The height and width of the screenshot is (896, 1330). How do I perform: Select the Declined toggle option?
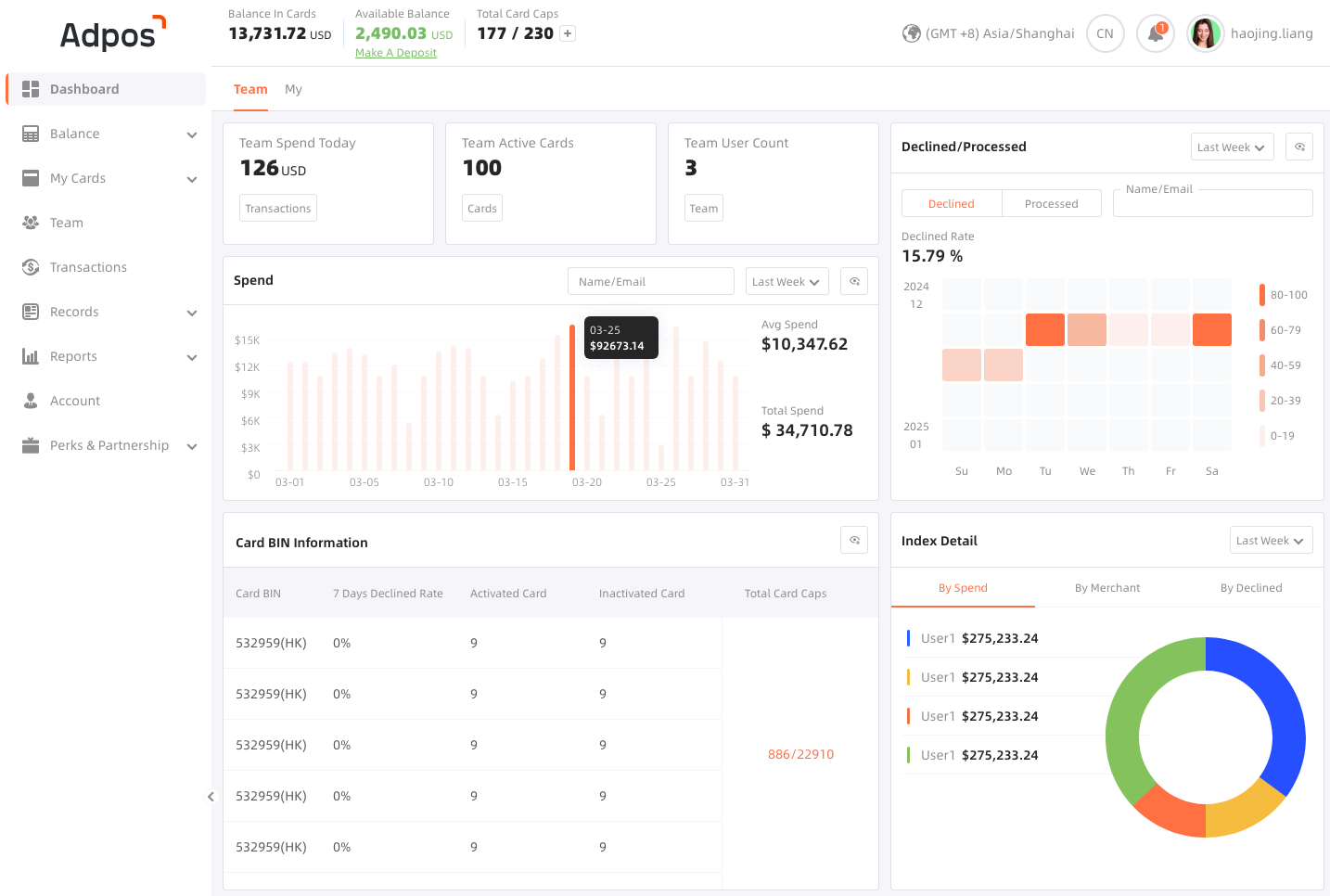(x=952, y=204)
